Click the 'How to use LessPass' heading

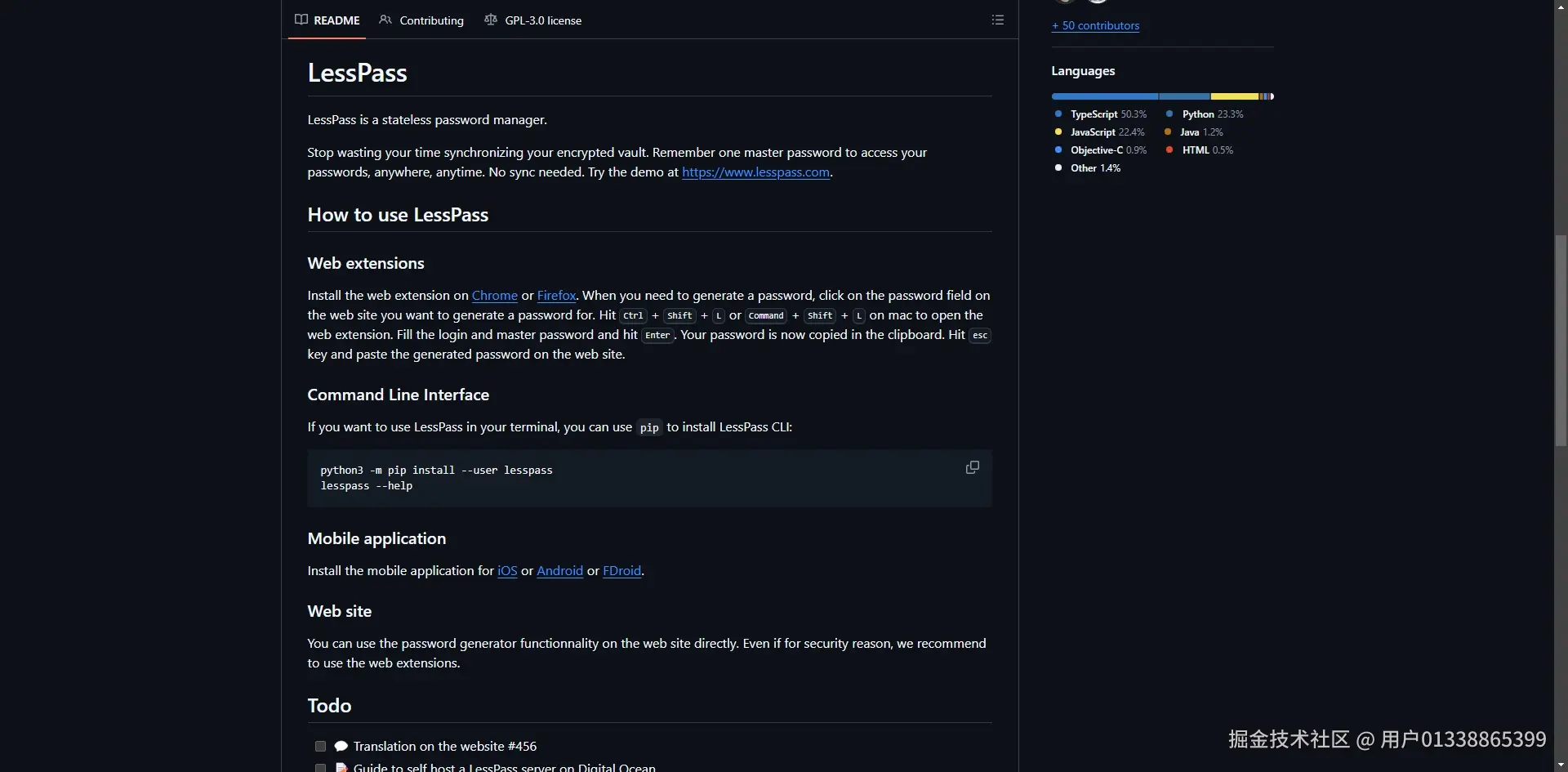[x=398, y=215]
